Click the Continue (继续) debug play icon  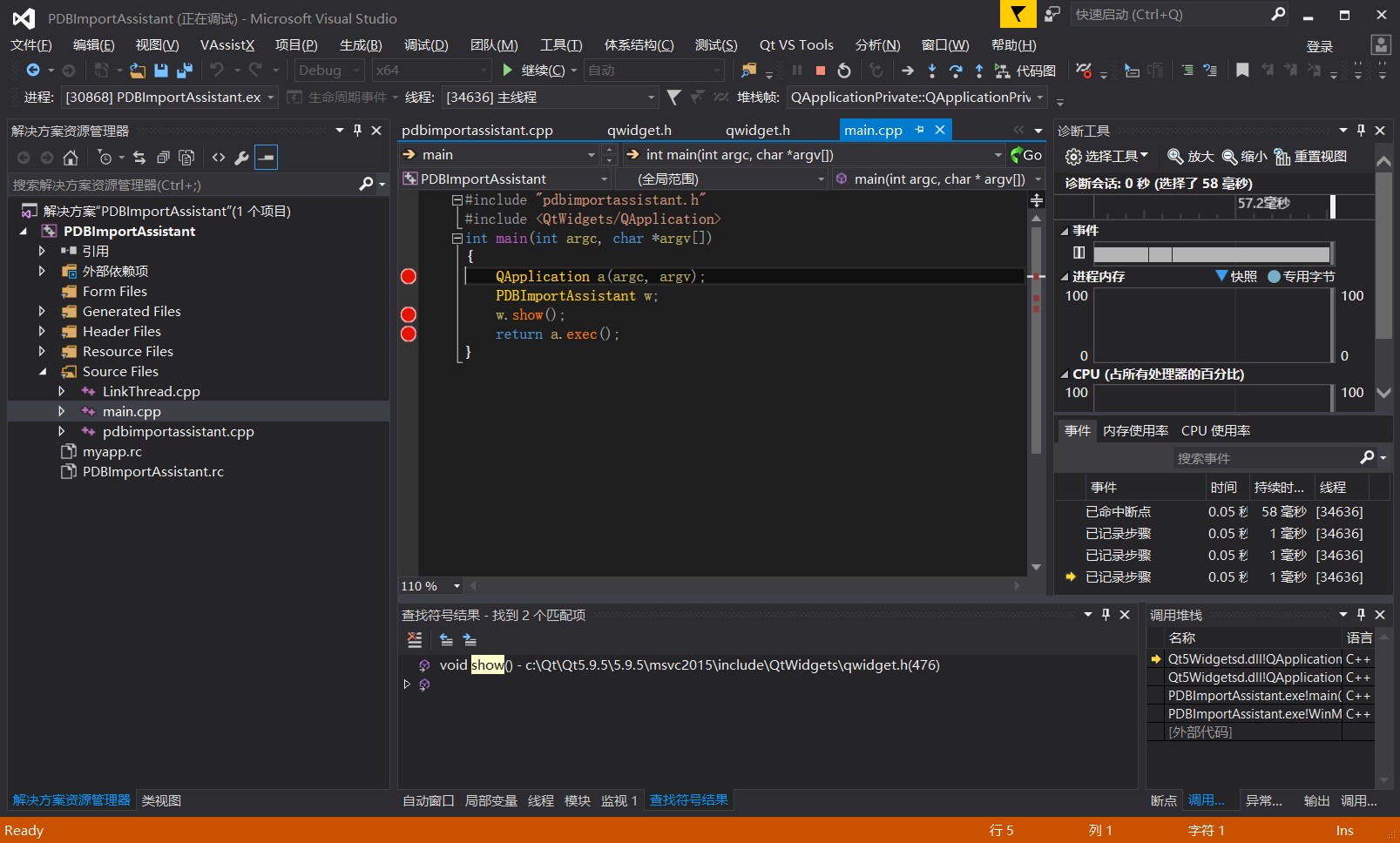click(508, 71)
